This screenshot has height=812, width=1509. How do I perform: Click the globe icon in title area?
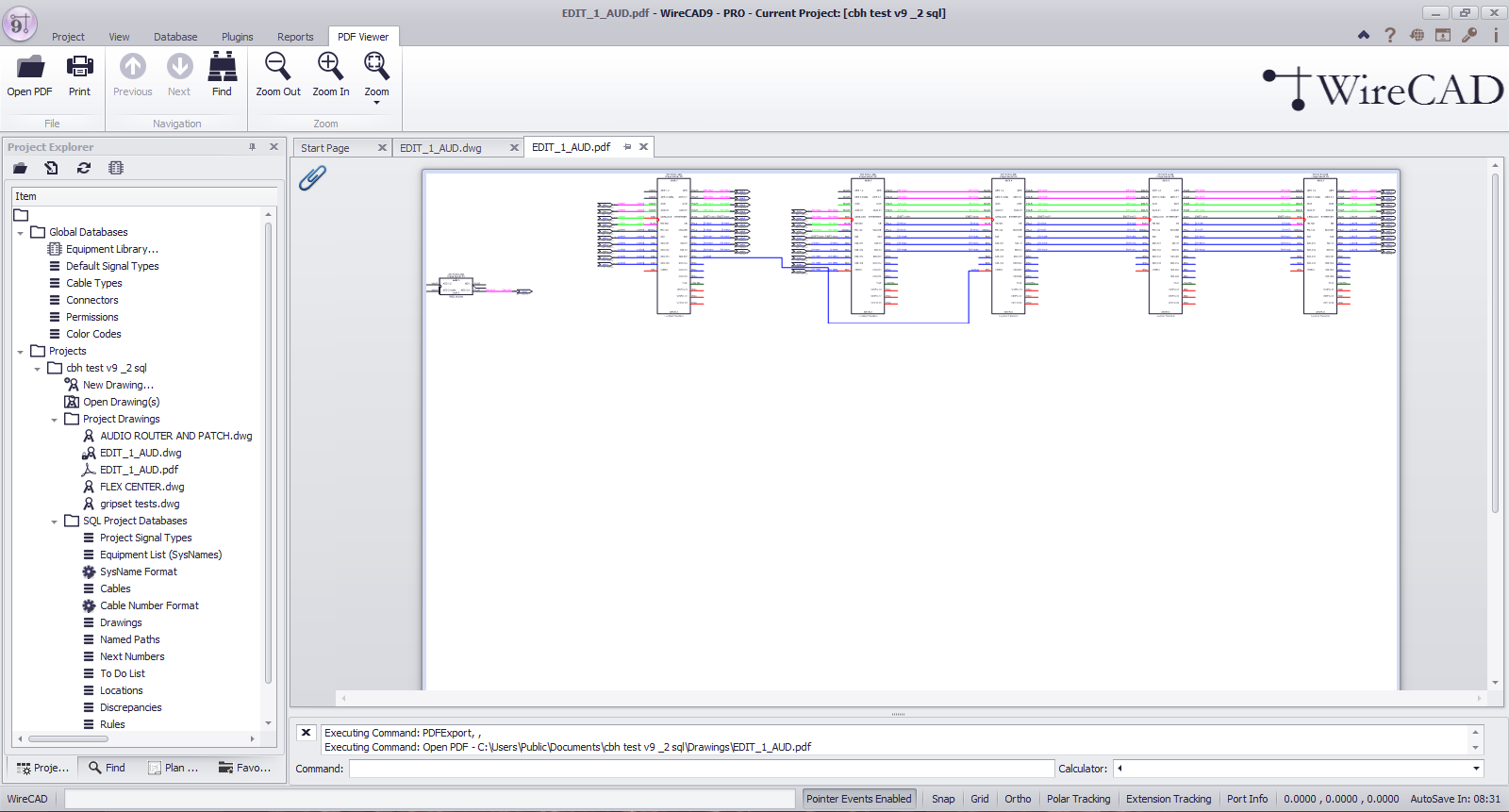click(1417, 35)
